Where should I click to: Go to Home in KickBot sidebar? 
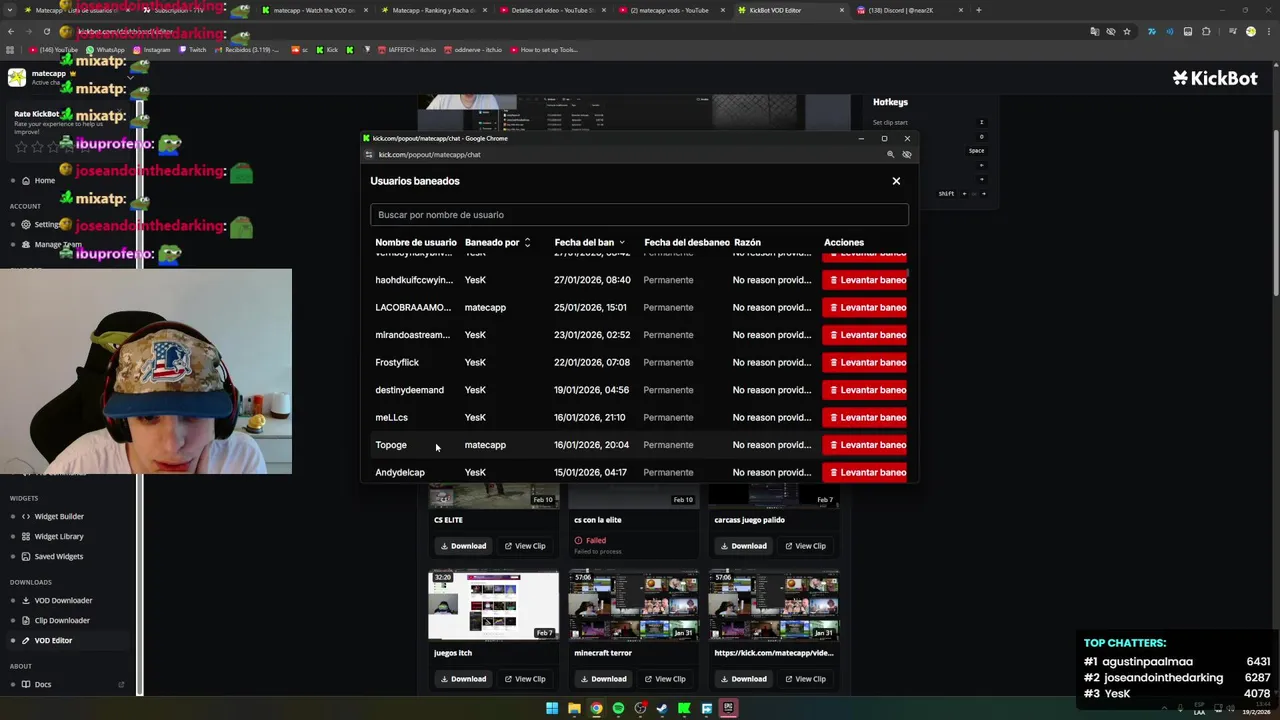pyautogui.click(x=44, y=180)
